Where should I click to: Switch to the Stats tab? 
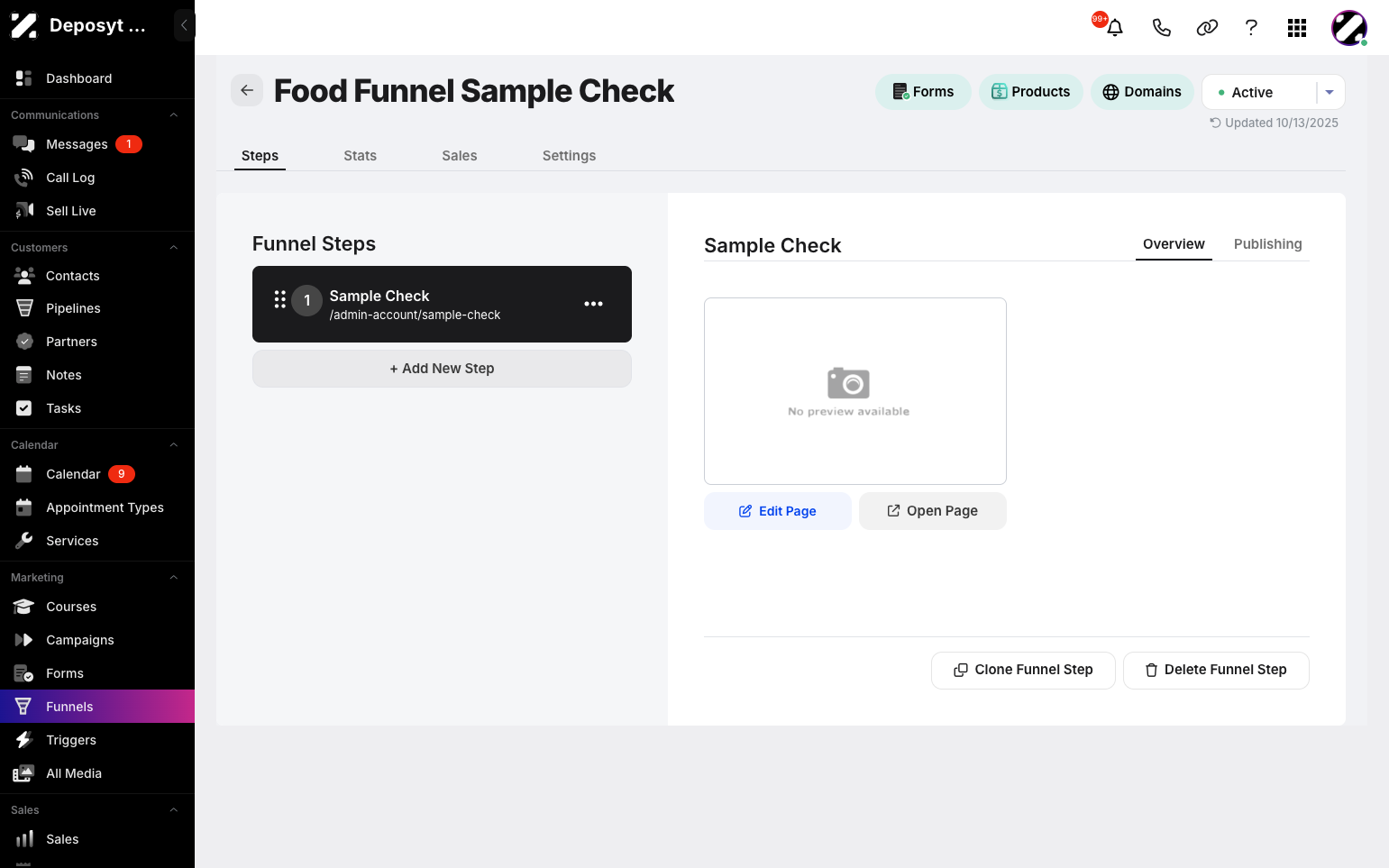[x=360, y=156]
